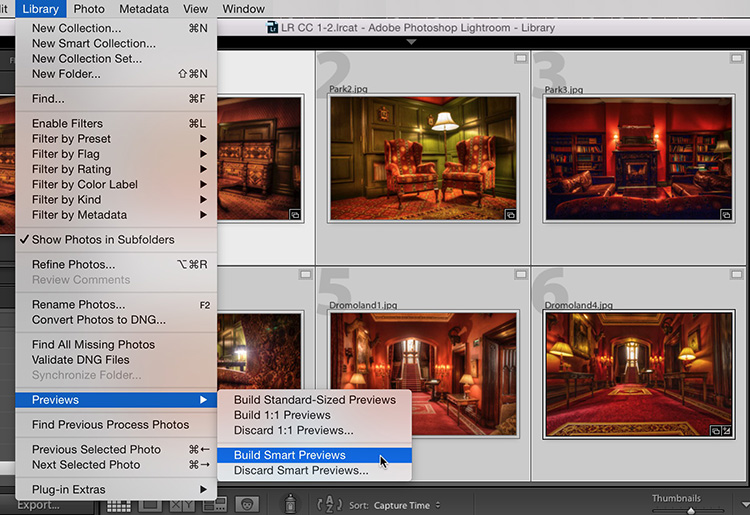Open the Sort Capture Time dropdown
Image resolution: width=750 pixels, height=515 pixels.
[x=406, y=505]
